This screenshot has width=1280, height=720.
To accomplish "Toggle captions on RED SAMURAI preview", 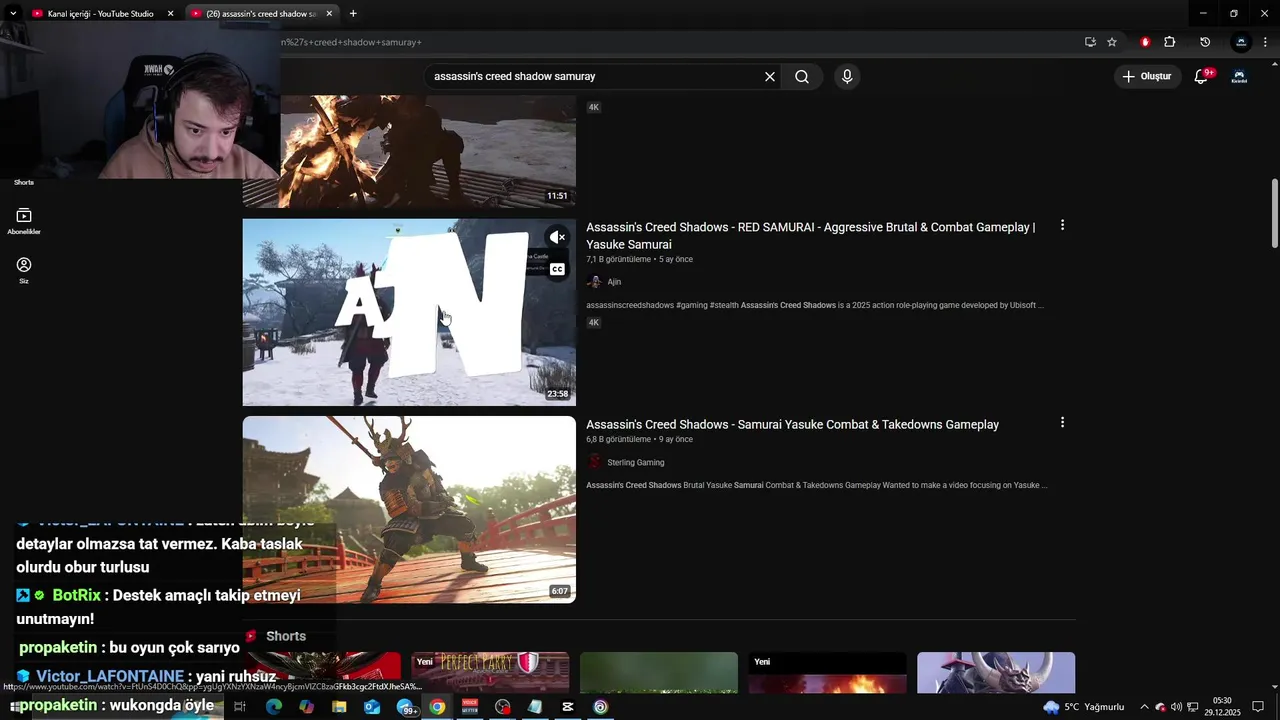I will [x=558, y=269].
